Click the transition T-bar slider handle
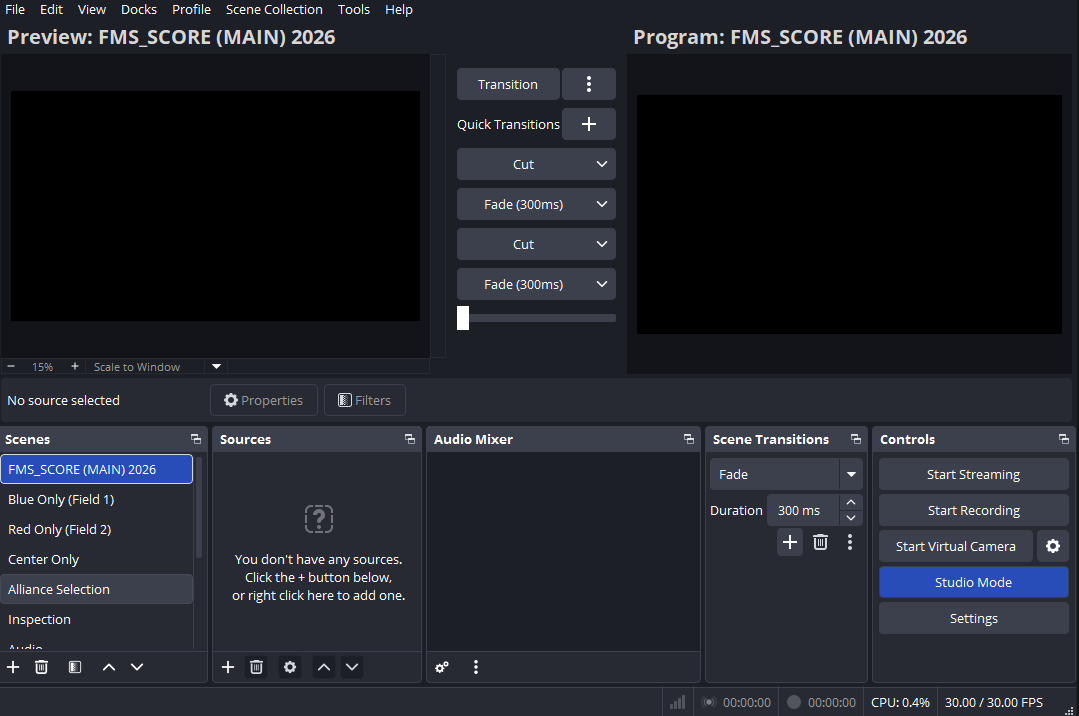This screenshot has width=1079, height=716. 463,318
